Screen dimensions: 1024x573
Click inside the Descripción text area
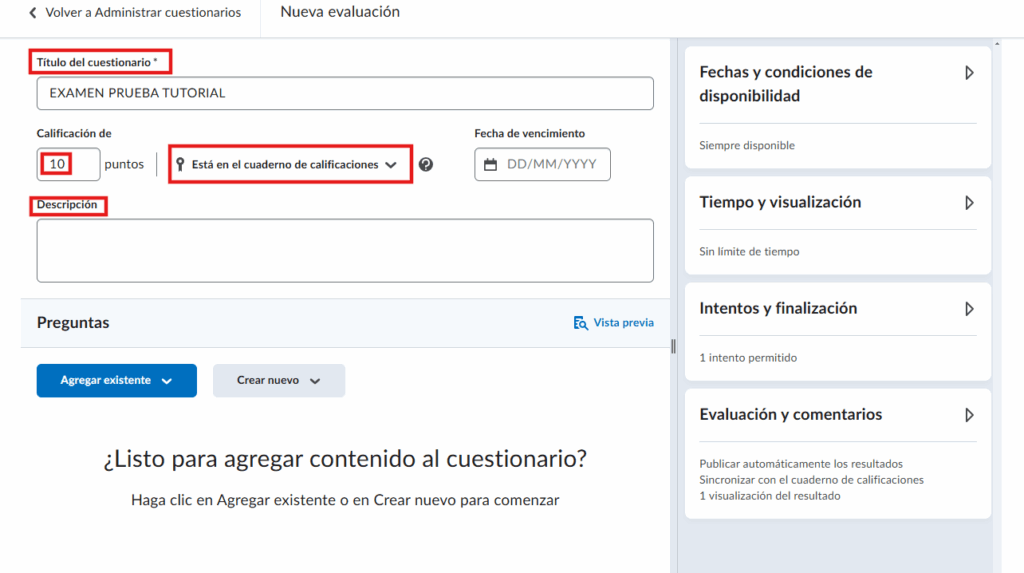345,250
